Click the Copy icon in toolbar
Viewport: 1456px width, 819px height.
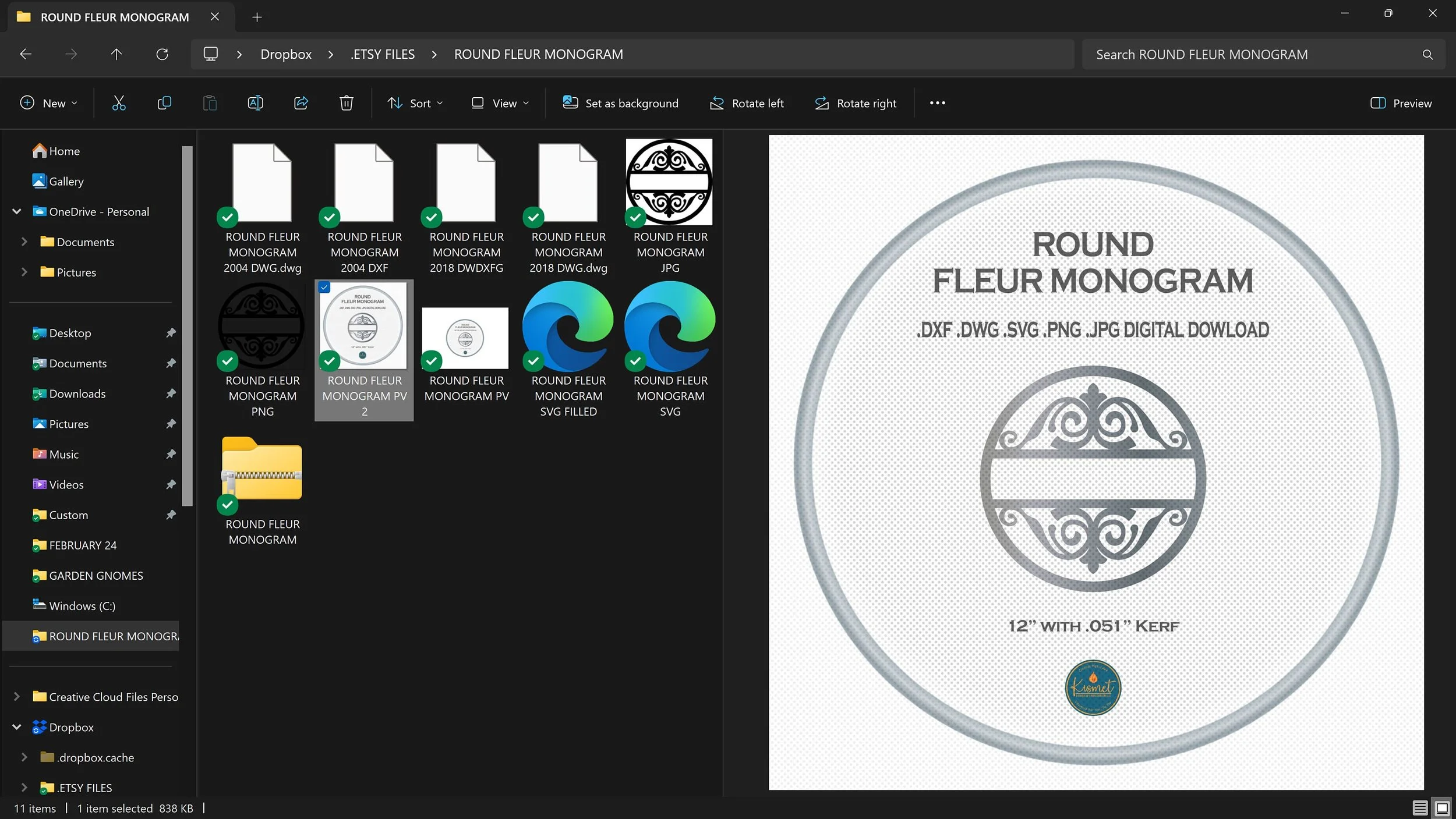164,104
